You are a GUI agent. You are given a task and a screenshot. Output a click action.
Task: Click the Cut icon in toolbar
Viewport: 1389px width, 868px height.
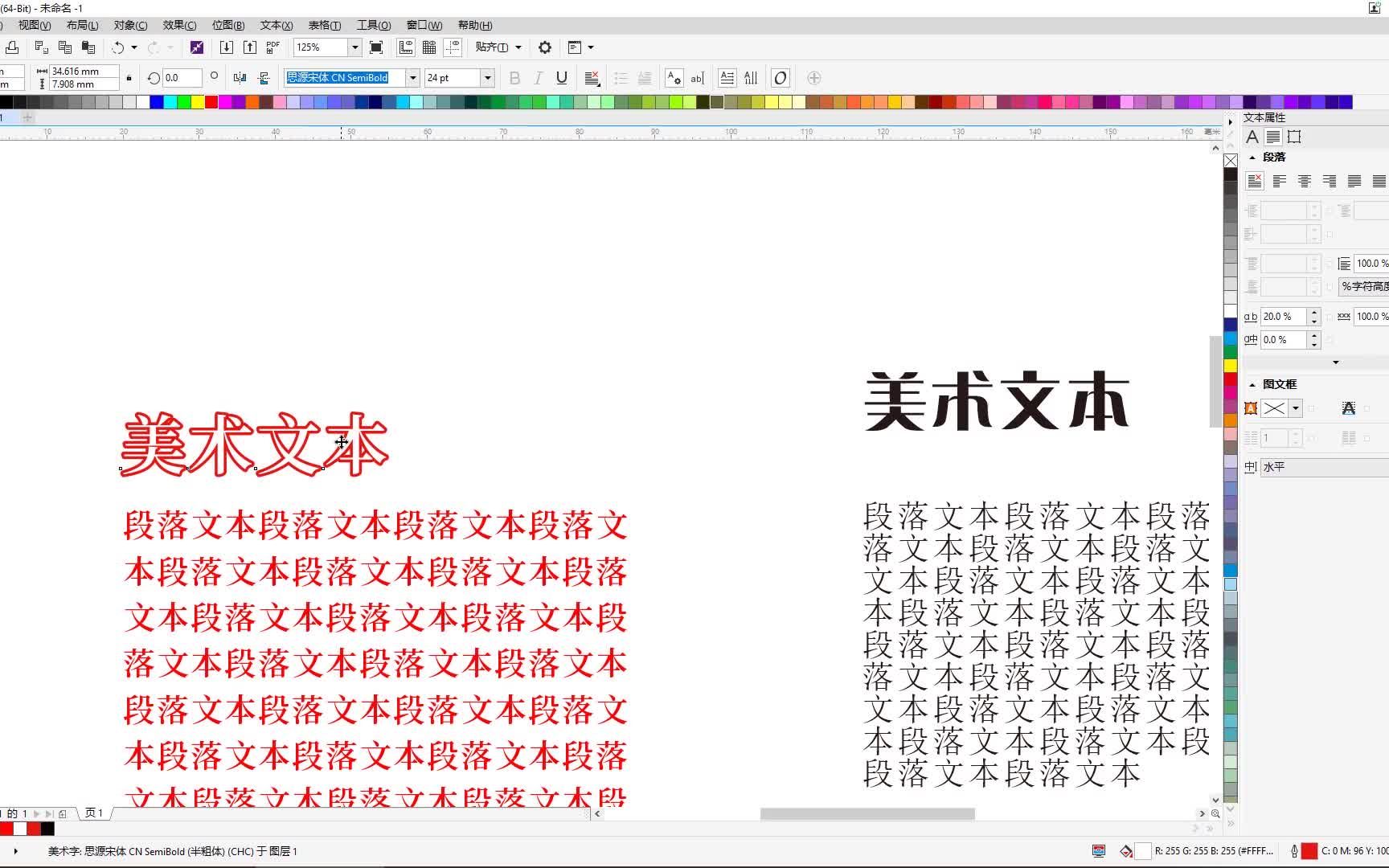pos(42,47)
